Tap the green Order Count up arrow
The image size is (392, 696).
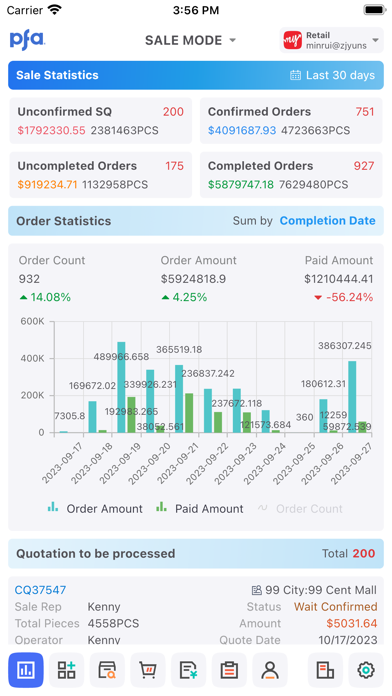pyautogui.click(x=24, y=297)
